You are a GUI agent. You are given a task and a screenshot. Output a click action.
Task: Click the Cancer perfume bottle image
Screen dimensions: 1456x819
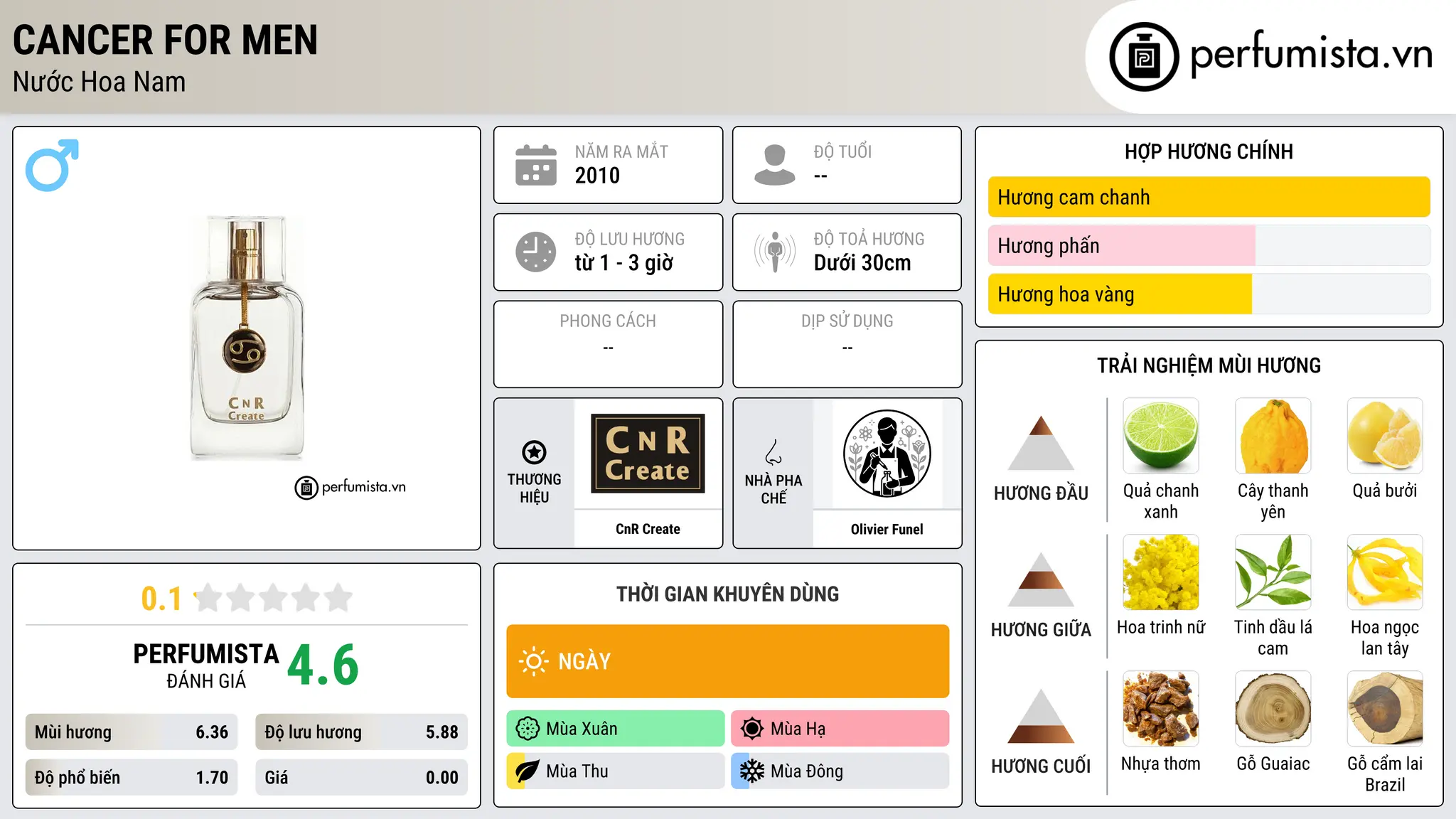tap(247, 338)
